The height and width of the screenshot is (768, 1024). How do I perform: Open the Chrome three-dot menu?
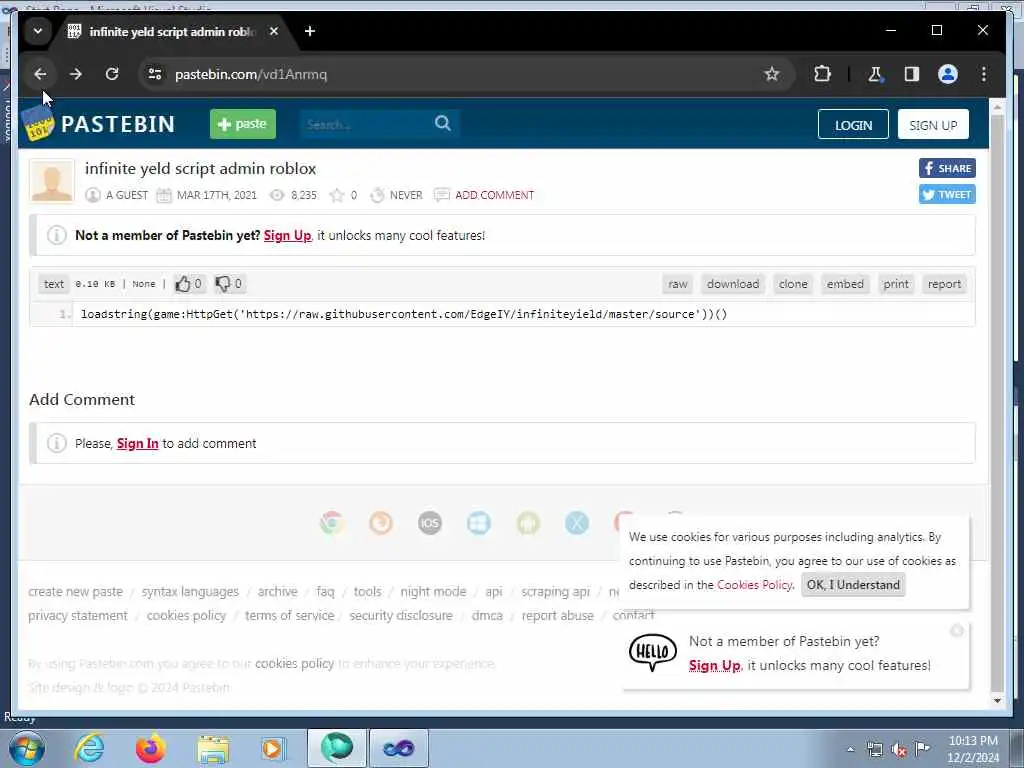coord(984,74)
